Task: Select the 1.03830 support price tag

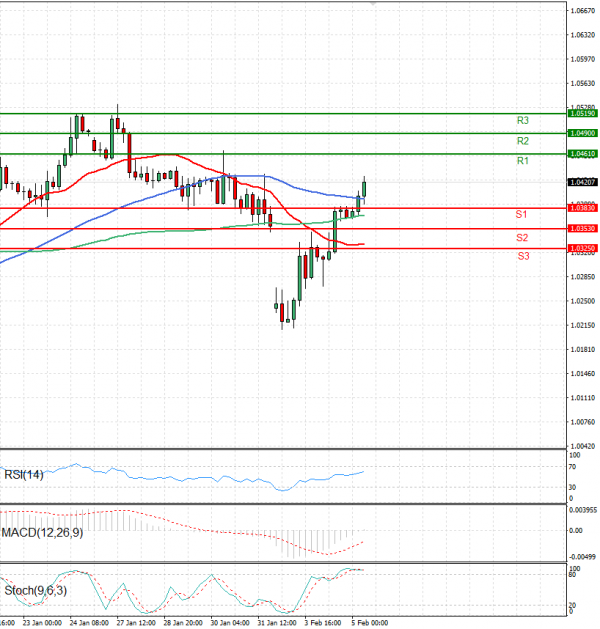Action: click(x=582, y=208)
